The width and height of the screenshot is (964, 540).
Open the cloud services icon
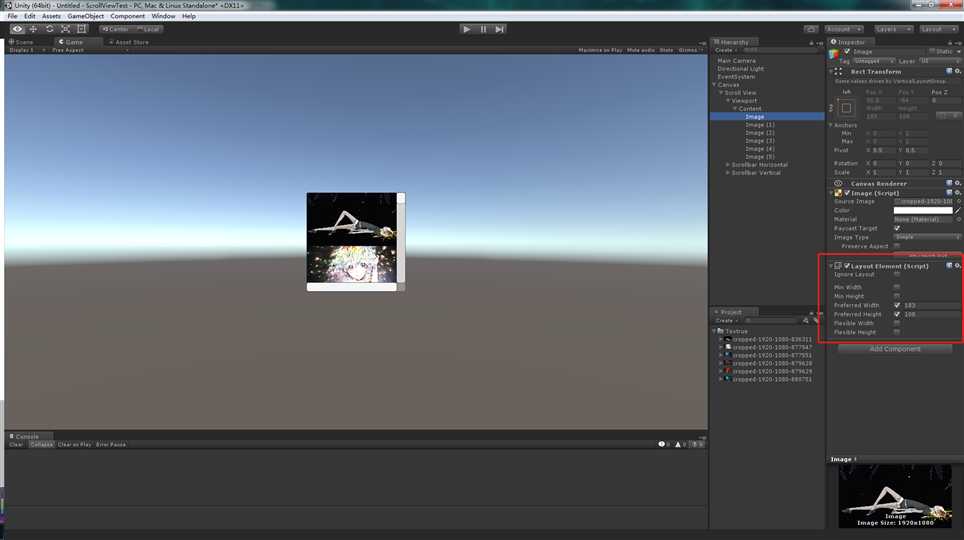click(x=811, y=29)
